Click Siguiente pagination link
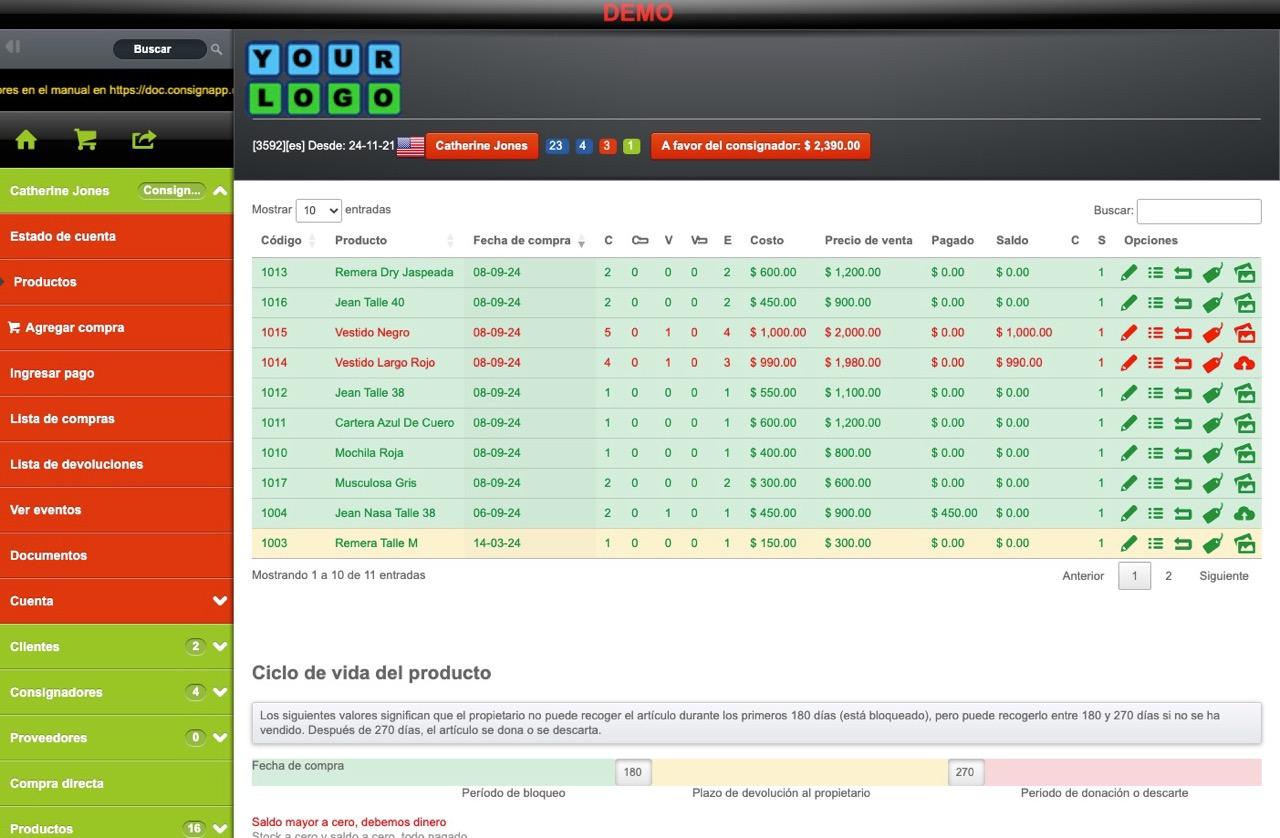This screenshot has height=838, width=1280. (x=1224, y=576)
